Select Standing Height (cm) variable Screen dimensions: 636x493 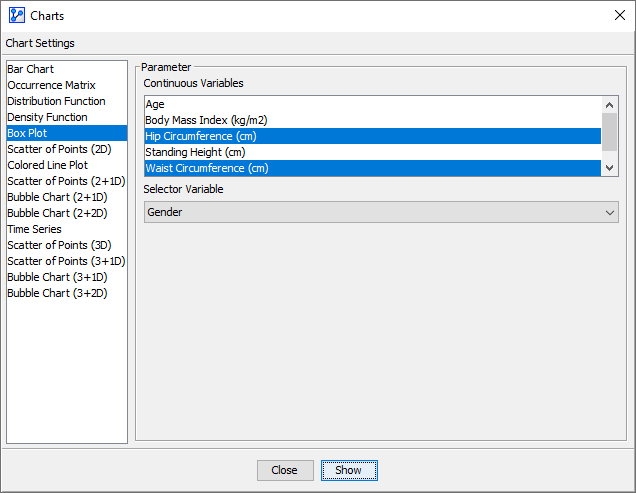[195, 152]
